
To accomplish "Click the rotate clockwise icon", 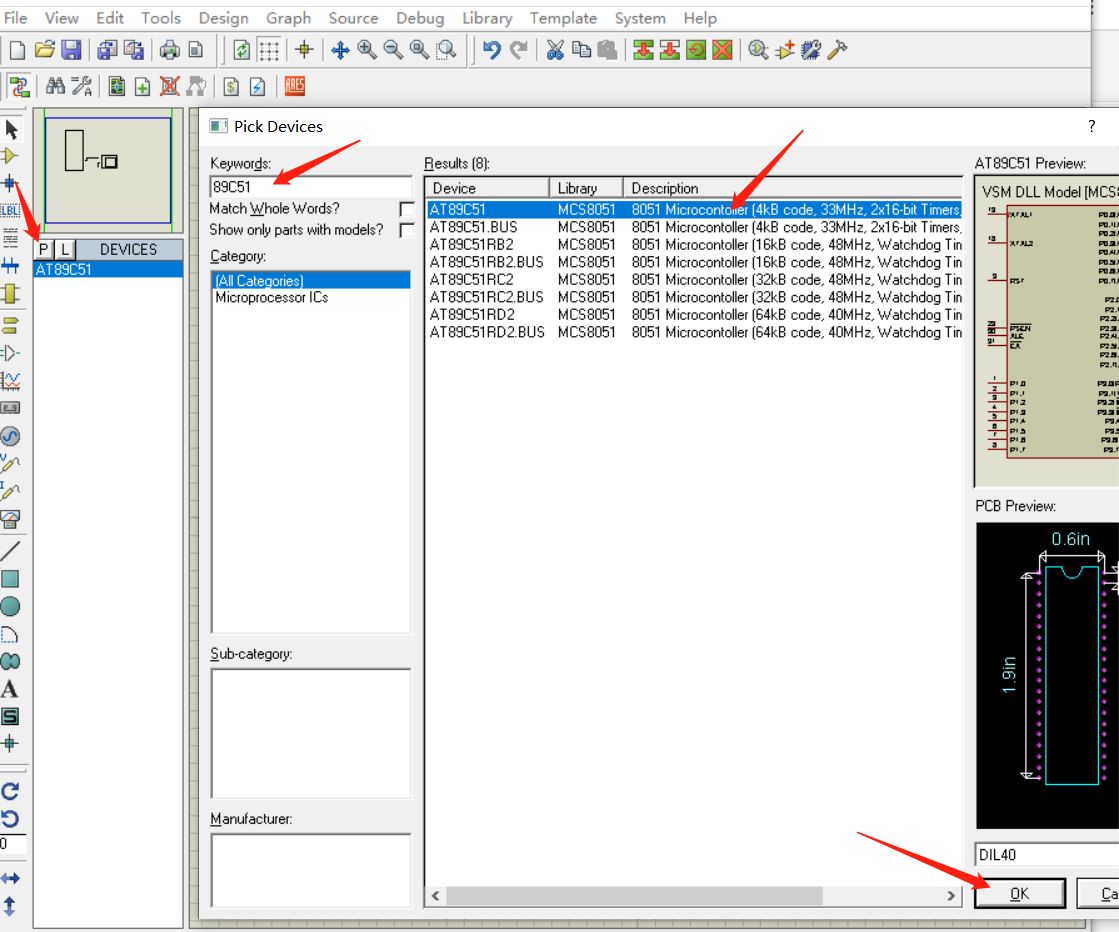I will [10, 791].
